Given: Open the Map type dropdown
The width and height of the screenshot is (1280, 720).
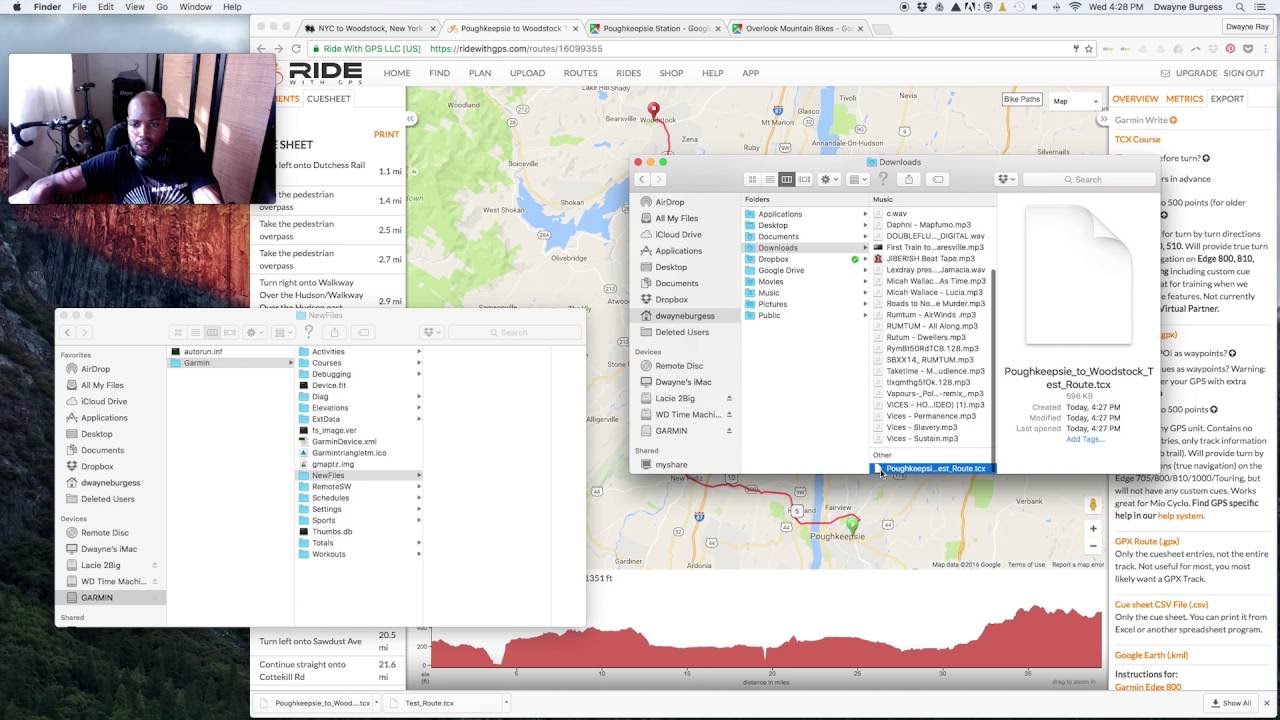Looking at the screenshot, I should pos(1075,101).
